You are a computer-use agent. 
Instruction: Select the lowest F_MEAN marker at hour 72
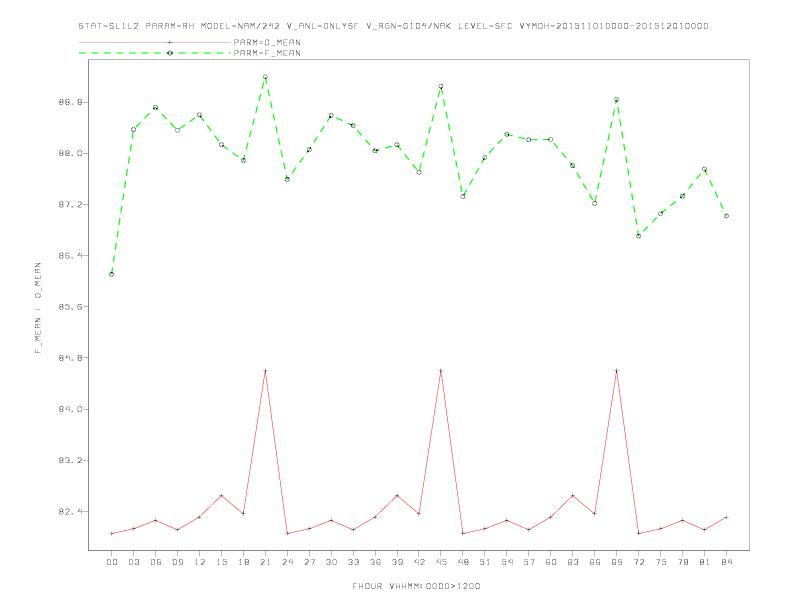639,236
